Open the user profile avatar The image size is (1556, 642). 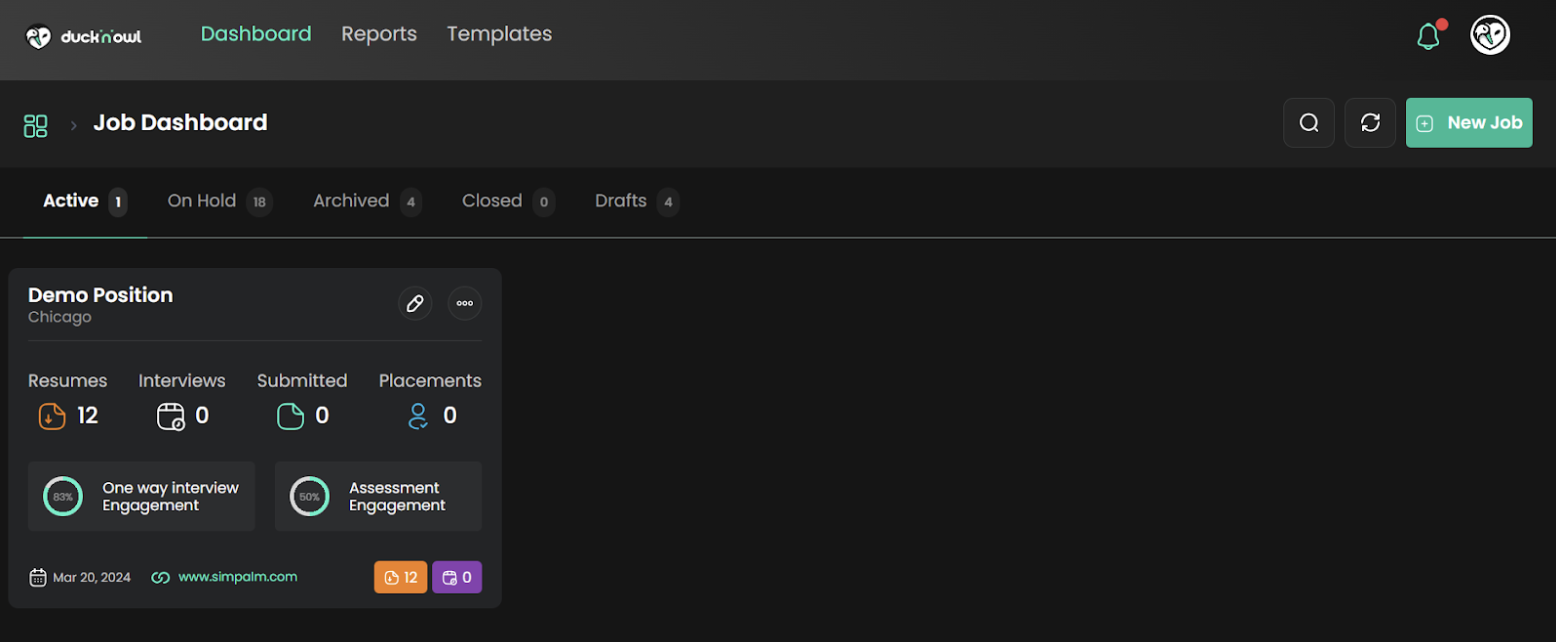pyautogui.click(x=1489, y=35)
